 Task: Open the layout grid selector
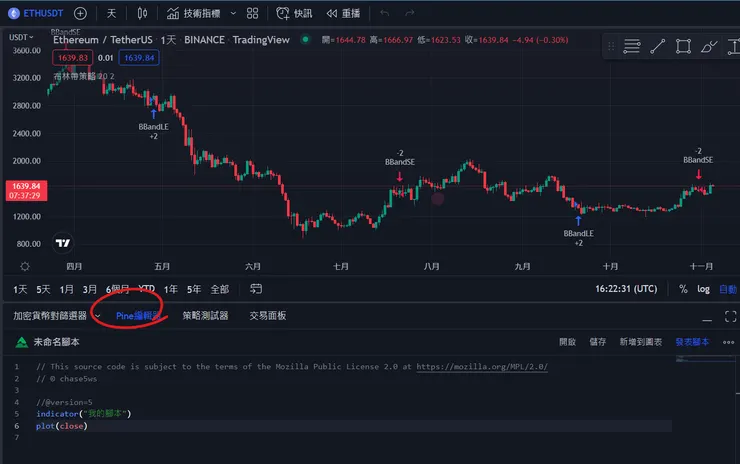click(252, 13)
